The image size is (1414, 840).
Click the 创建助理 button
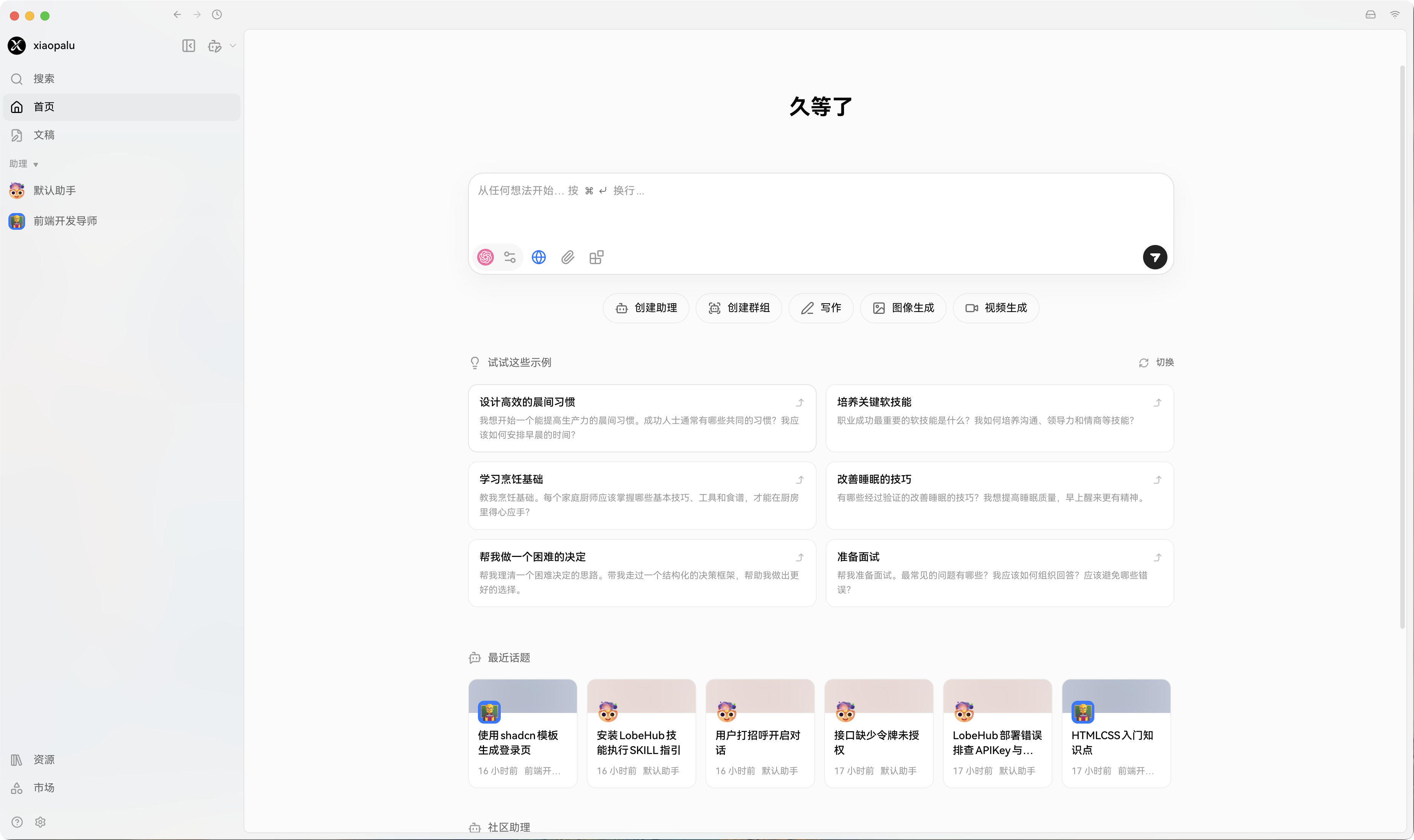[646, 308]
